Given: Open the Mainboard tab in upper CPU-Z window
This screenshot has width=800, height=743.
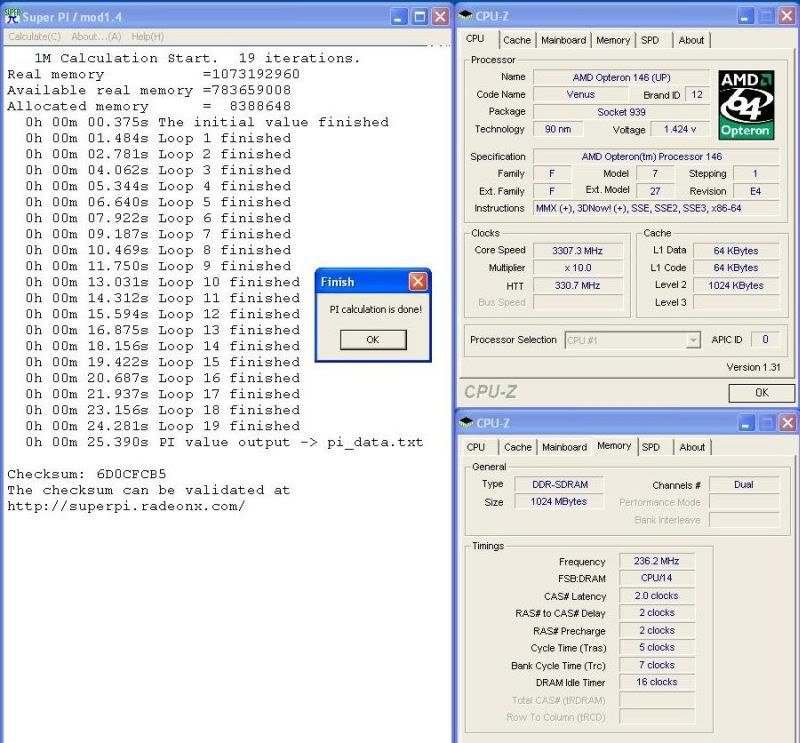Looking at the screenshot, I should pos(563,40).
